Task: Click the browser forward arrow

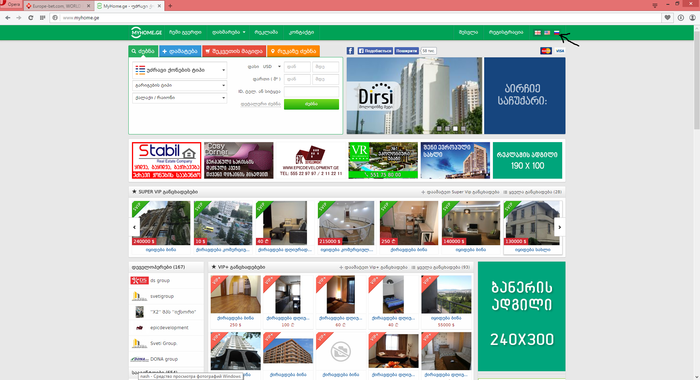Action: [19, 18]
